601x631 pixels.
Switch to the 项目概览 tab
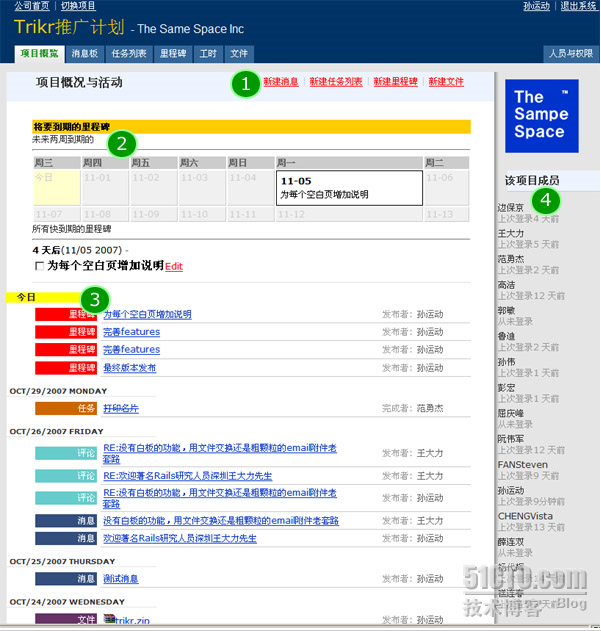[x=39, y=54]
